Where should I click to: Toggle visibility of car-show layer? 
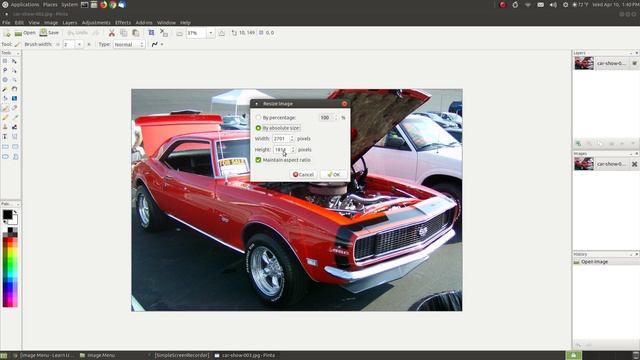point(634,63)
